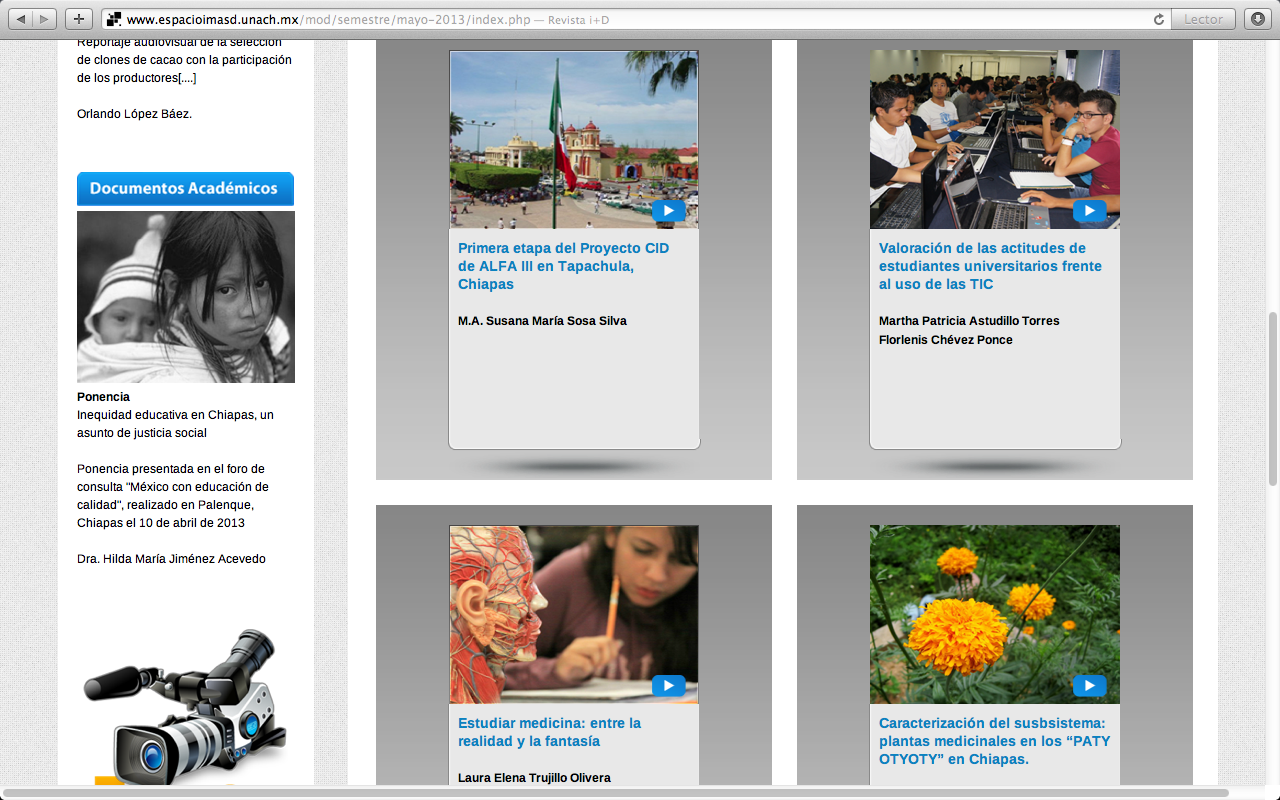Click 'Reportaje audiovisual de la selección' excerpt
The width and height of the screenshot is (1280, 800).
pyautogui.click(x=184, y=60)
